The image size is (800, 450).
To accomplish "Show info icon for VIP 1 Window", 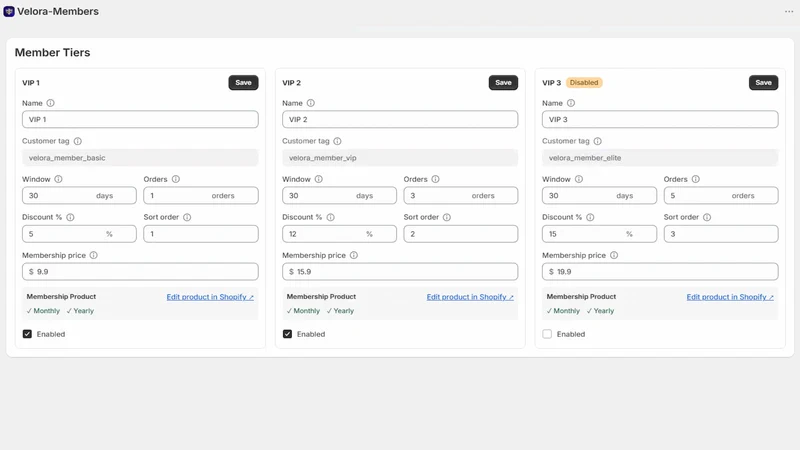I will [59, 179].
